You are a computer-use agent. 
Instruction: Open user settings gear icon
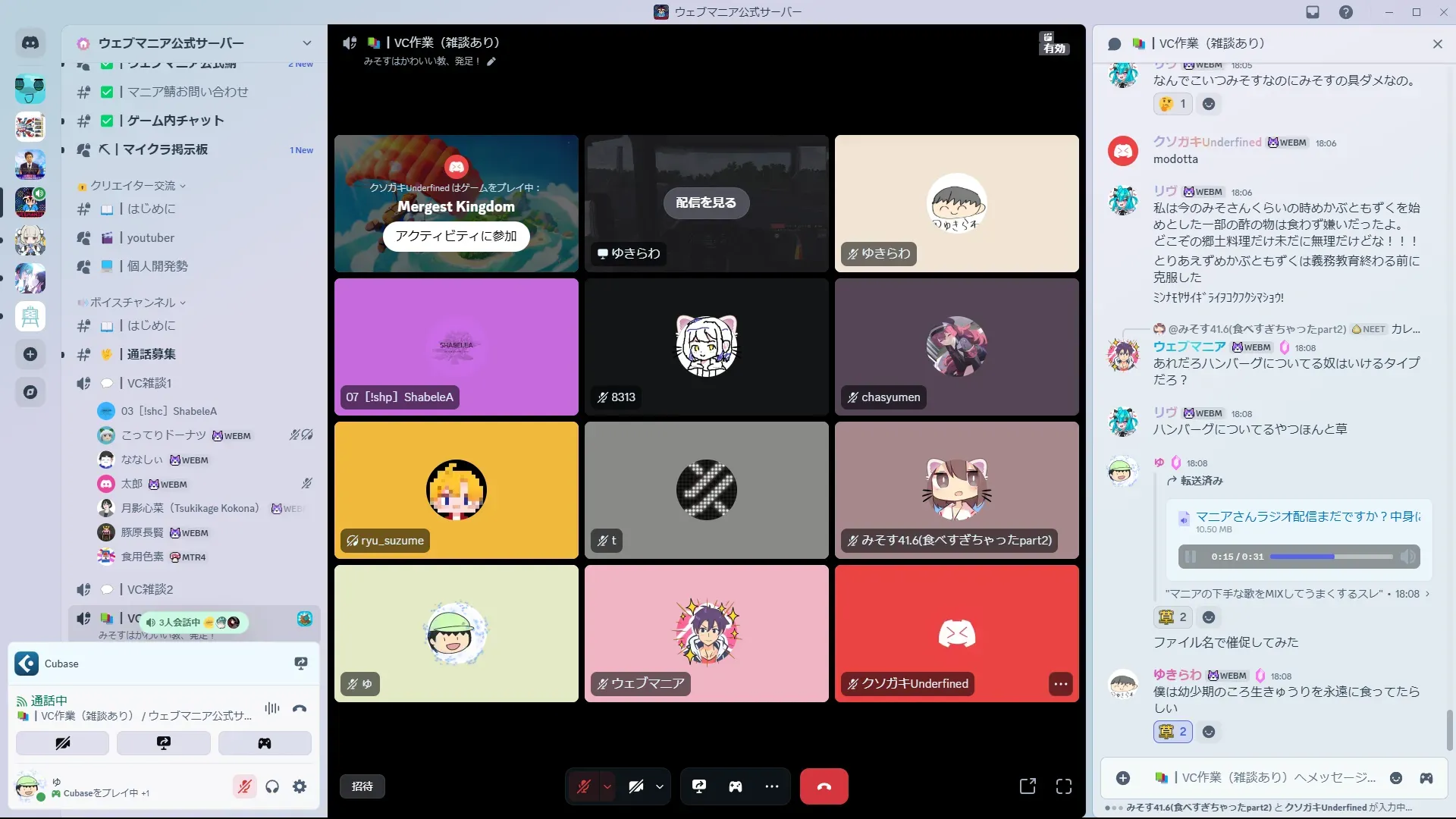click(300, 786)
